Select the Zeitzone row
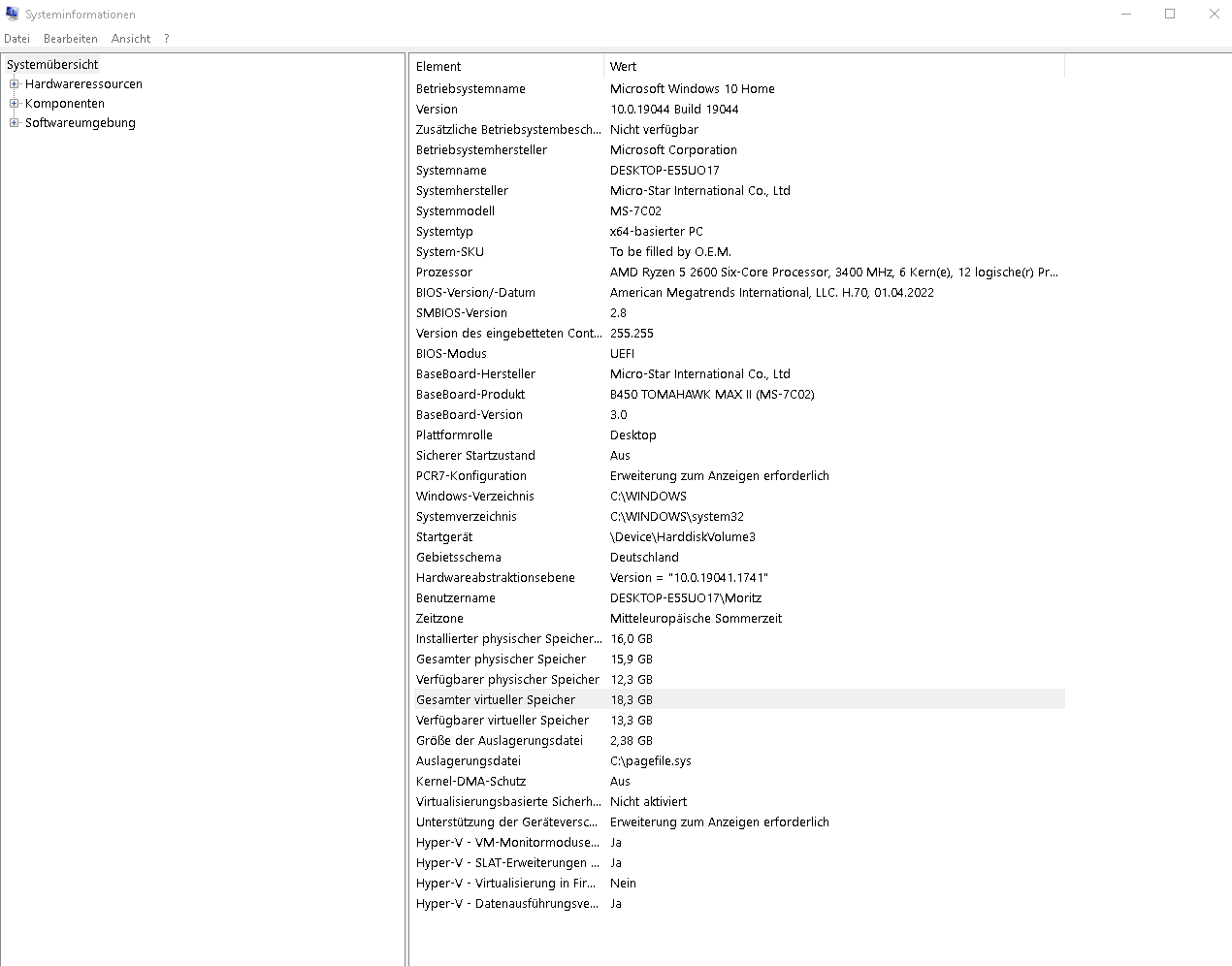Viewport: 1232px width, 966px height. [x=737, y=619]
